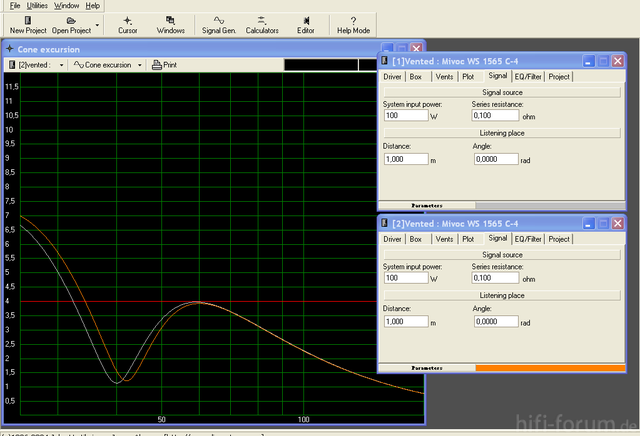This screenshot has height=436, width=640.
Task: Open the dropdown arrow next to Open Project
Action: click(97, 25)
